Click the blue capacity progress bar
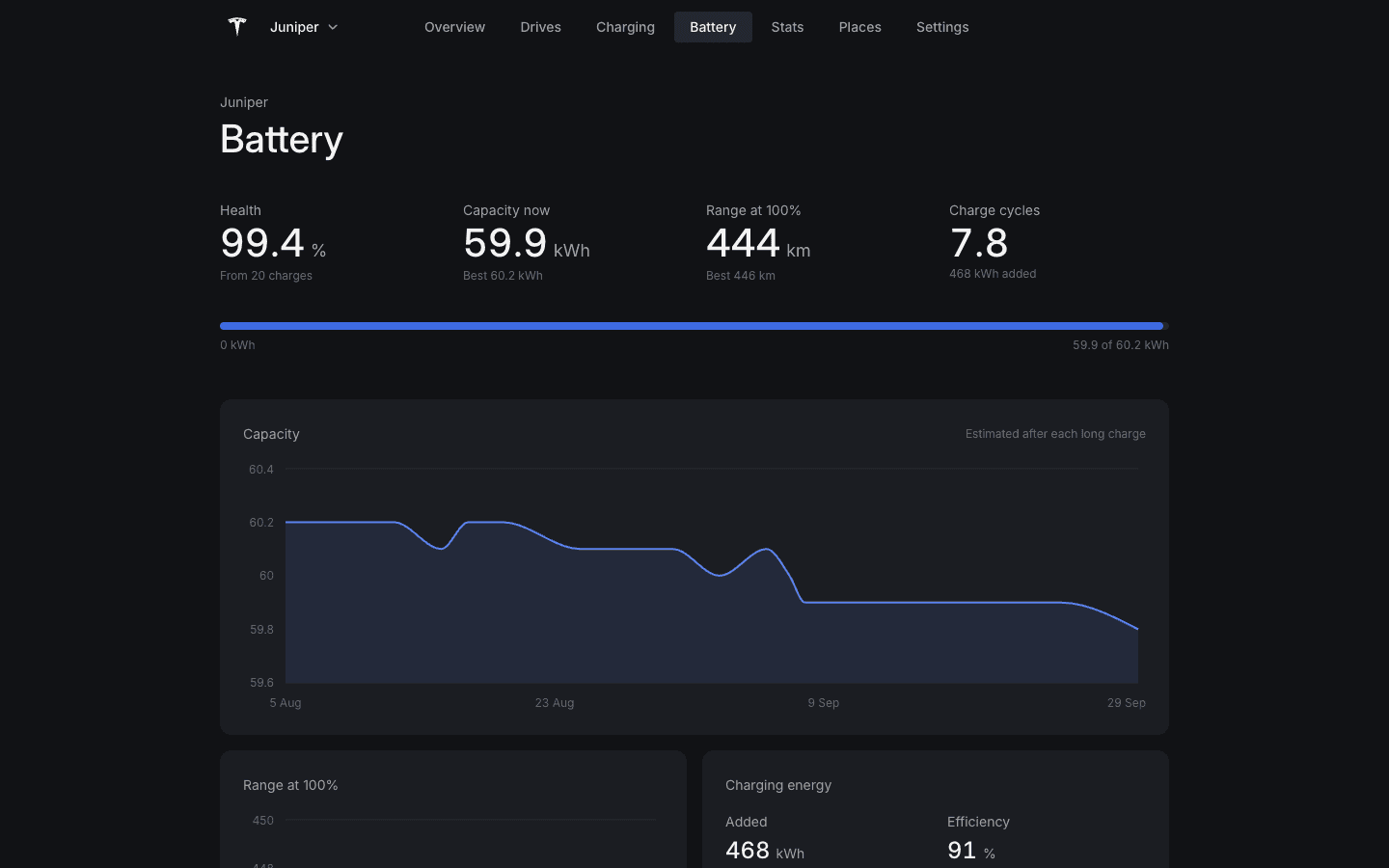This screenshot has height=868, width=1389. (694, 326)
